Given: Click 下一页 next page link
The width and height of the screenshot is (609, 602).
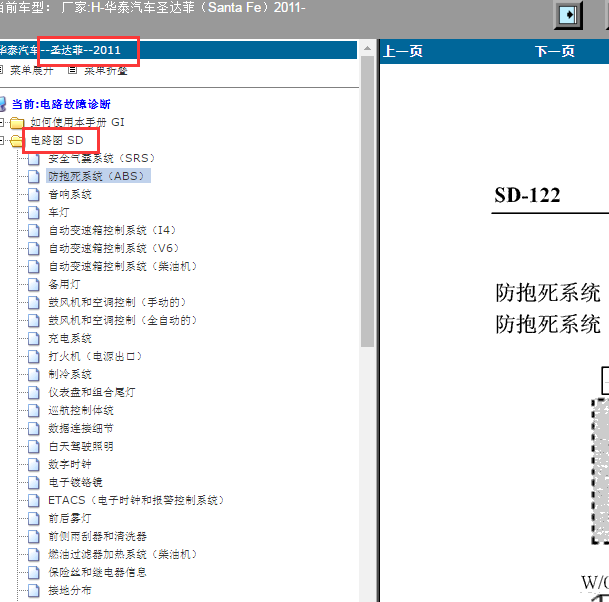Looking at the screenshot, I should click(x=555, y=51).
